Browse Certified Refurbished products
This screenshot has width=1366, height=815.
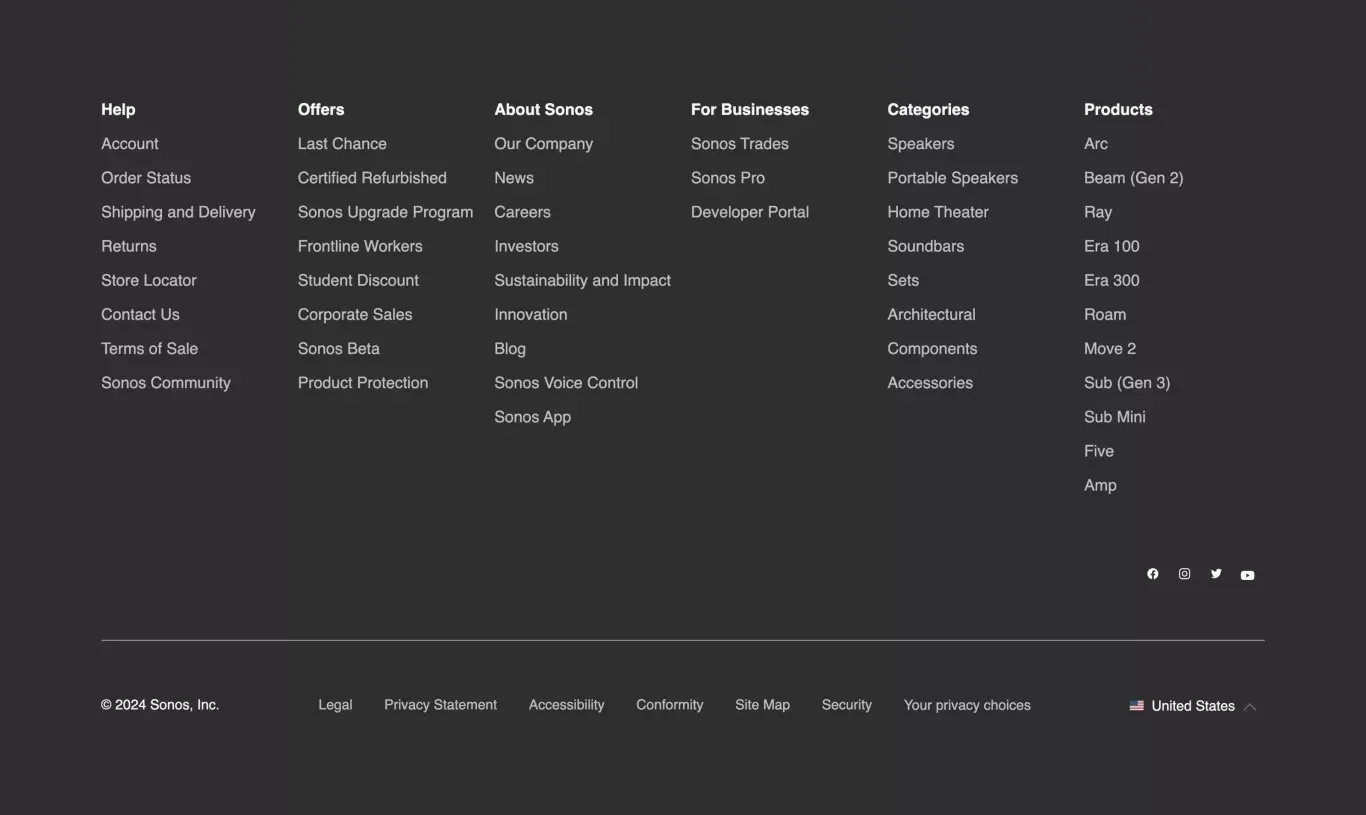pyautogui.click(x=372, y=178)
